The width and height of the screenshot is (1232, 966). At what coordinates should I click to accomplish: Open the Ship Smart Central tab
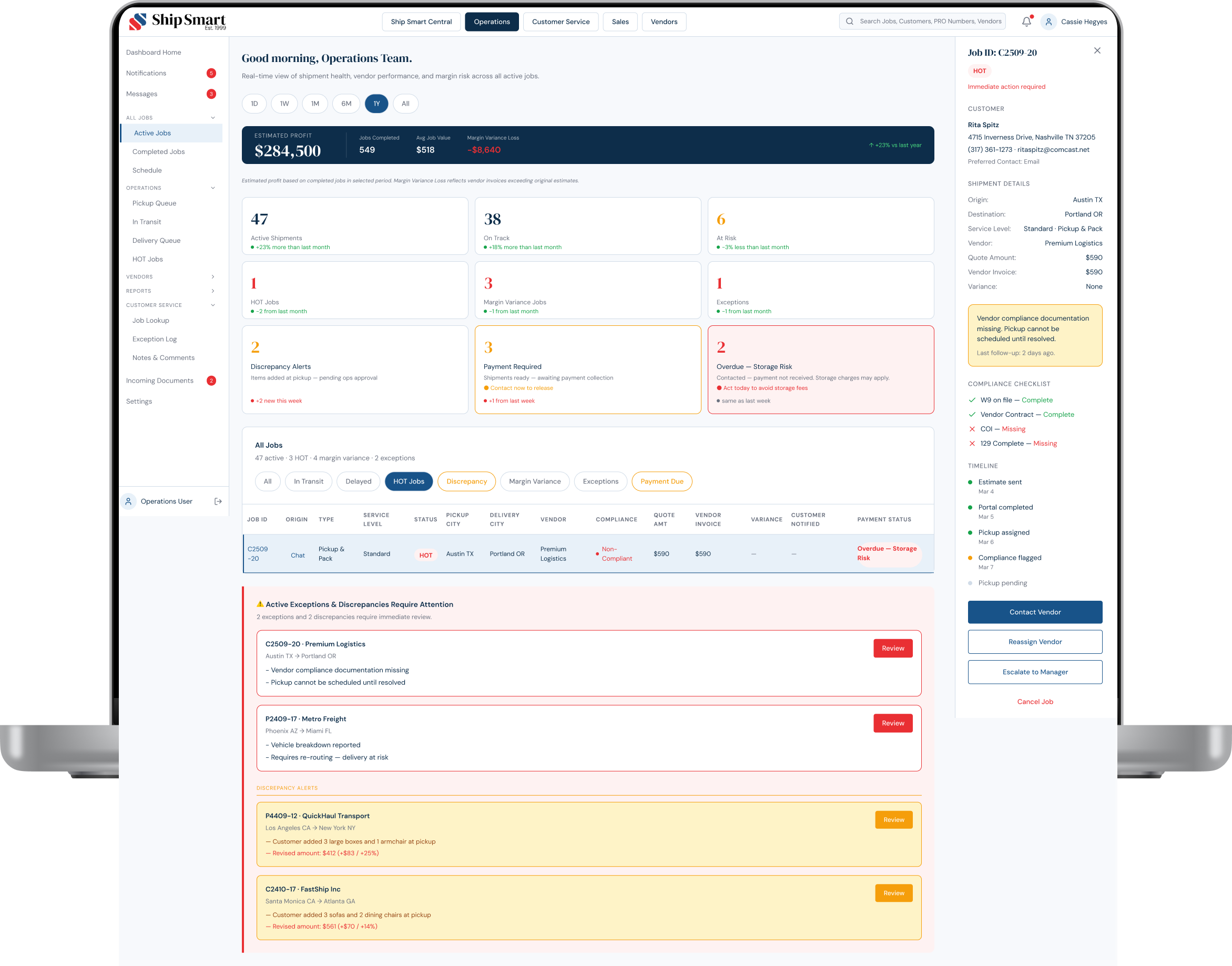(x=421, y=22)
